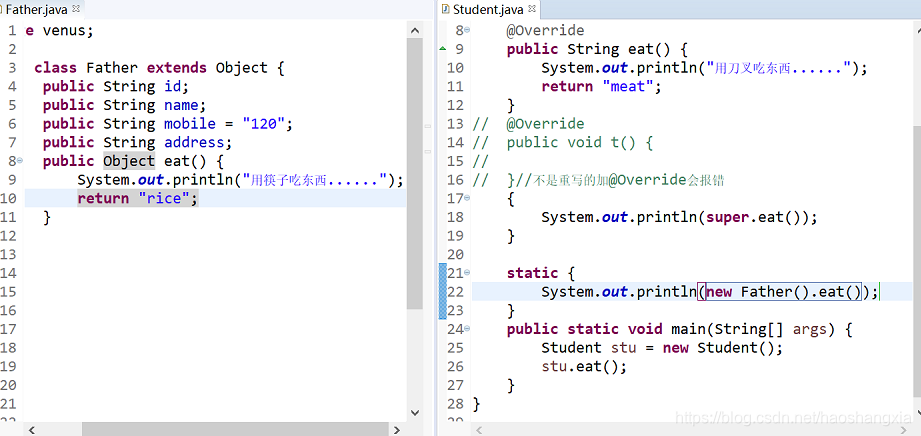Click the "public String name;" declaration

[125, 105]
